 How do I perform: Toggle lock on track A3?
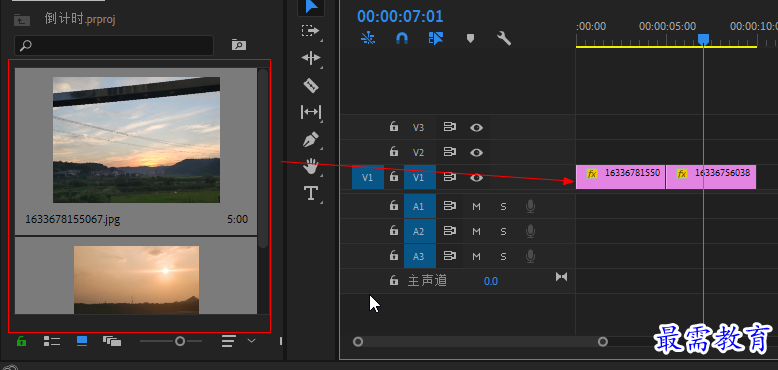tap(393, 255)
